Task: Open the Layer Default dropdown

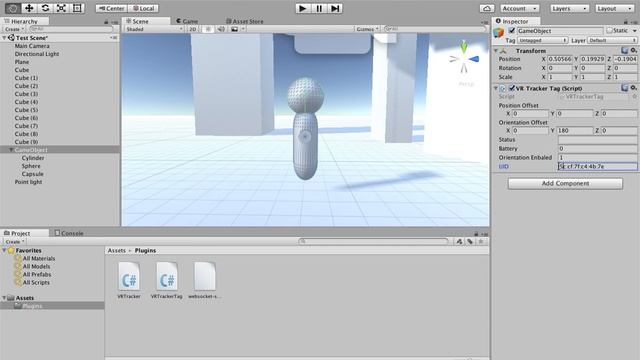Action: 612,40
